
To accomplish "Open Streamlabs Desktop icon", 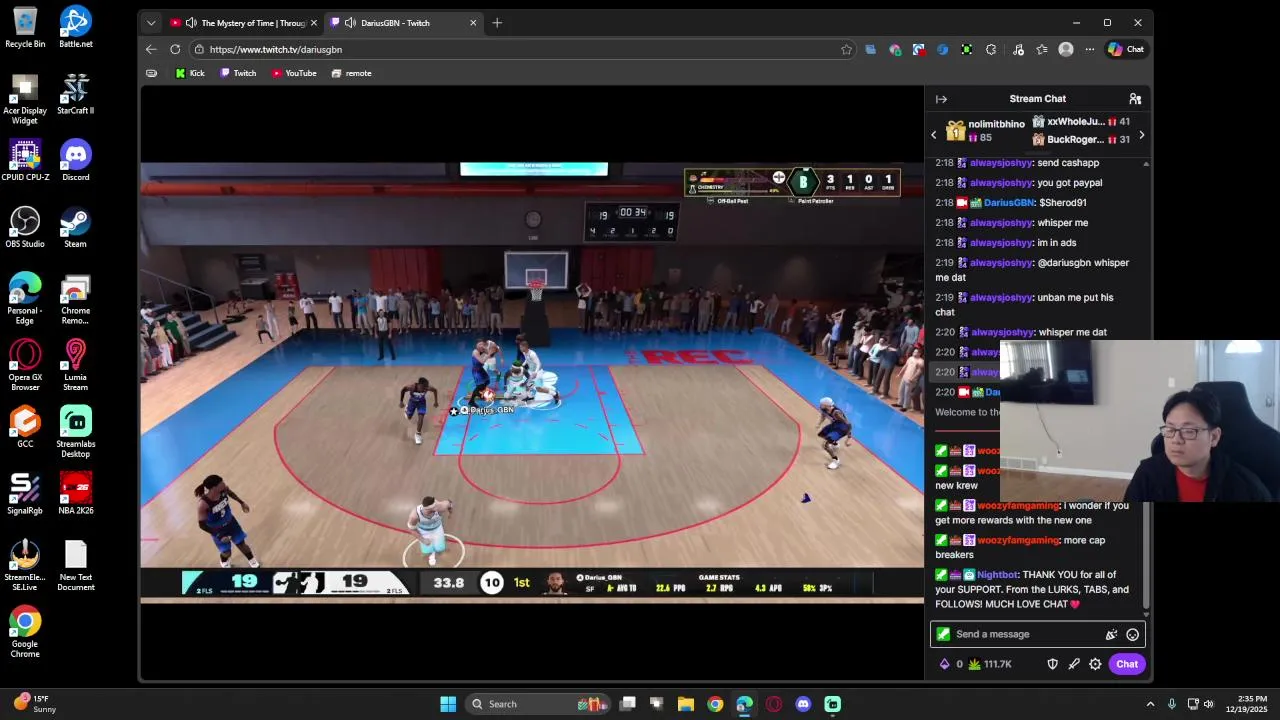I will tap(75, 432).
